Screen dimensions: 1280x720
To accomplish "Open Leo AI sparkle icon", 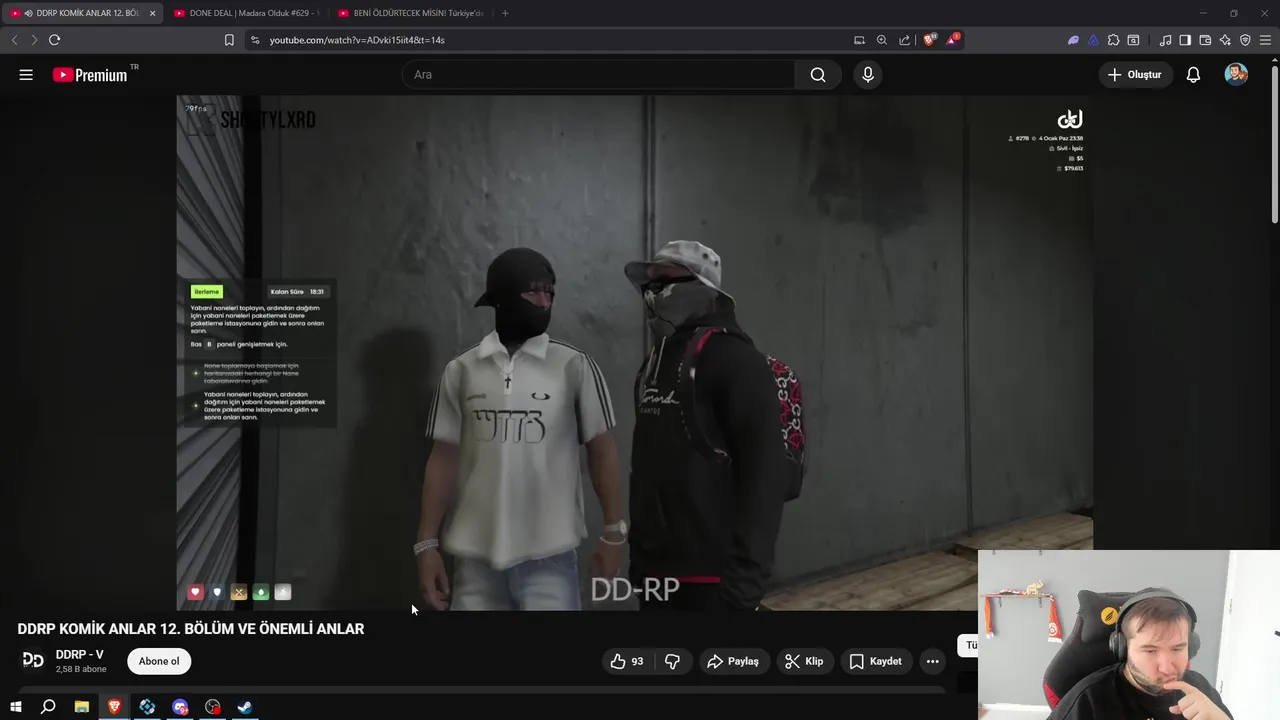I will [1225, 40].
